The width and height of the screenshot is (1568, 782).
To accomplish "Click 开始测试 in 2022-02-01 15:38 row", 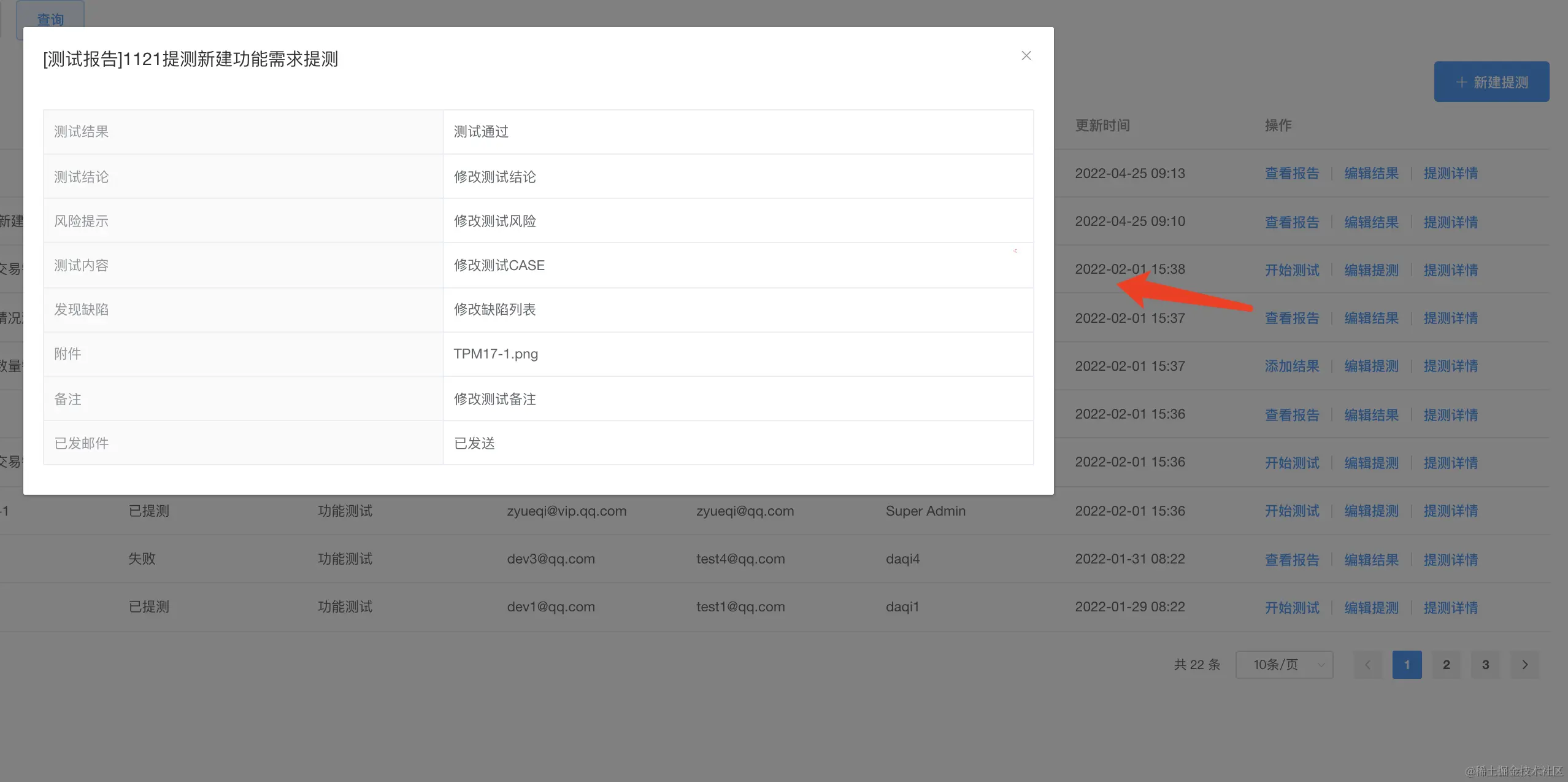I will [1291, 270].
